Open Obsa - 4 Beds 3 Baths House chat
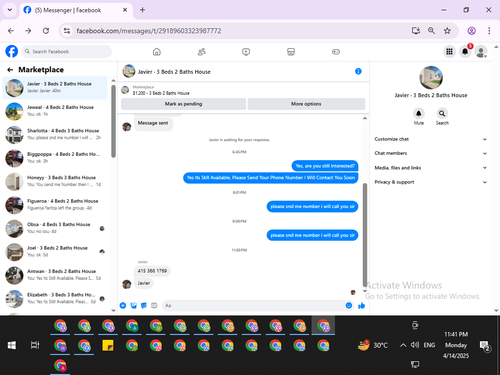 pyautogui.click(x=55, y=228)
